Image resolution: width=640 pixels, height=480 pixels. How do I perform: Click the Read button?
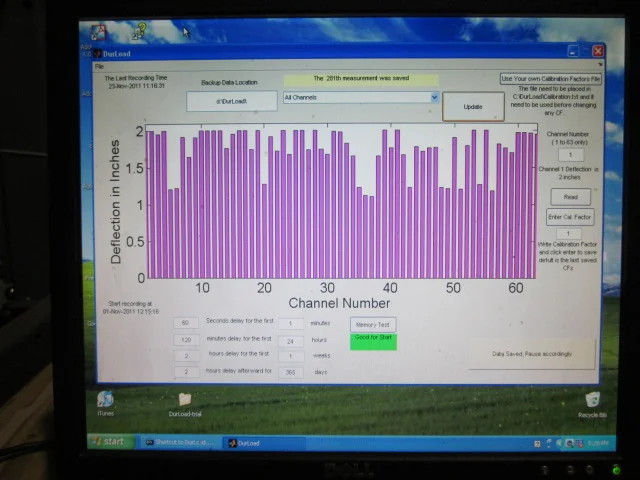click(571, 197)
